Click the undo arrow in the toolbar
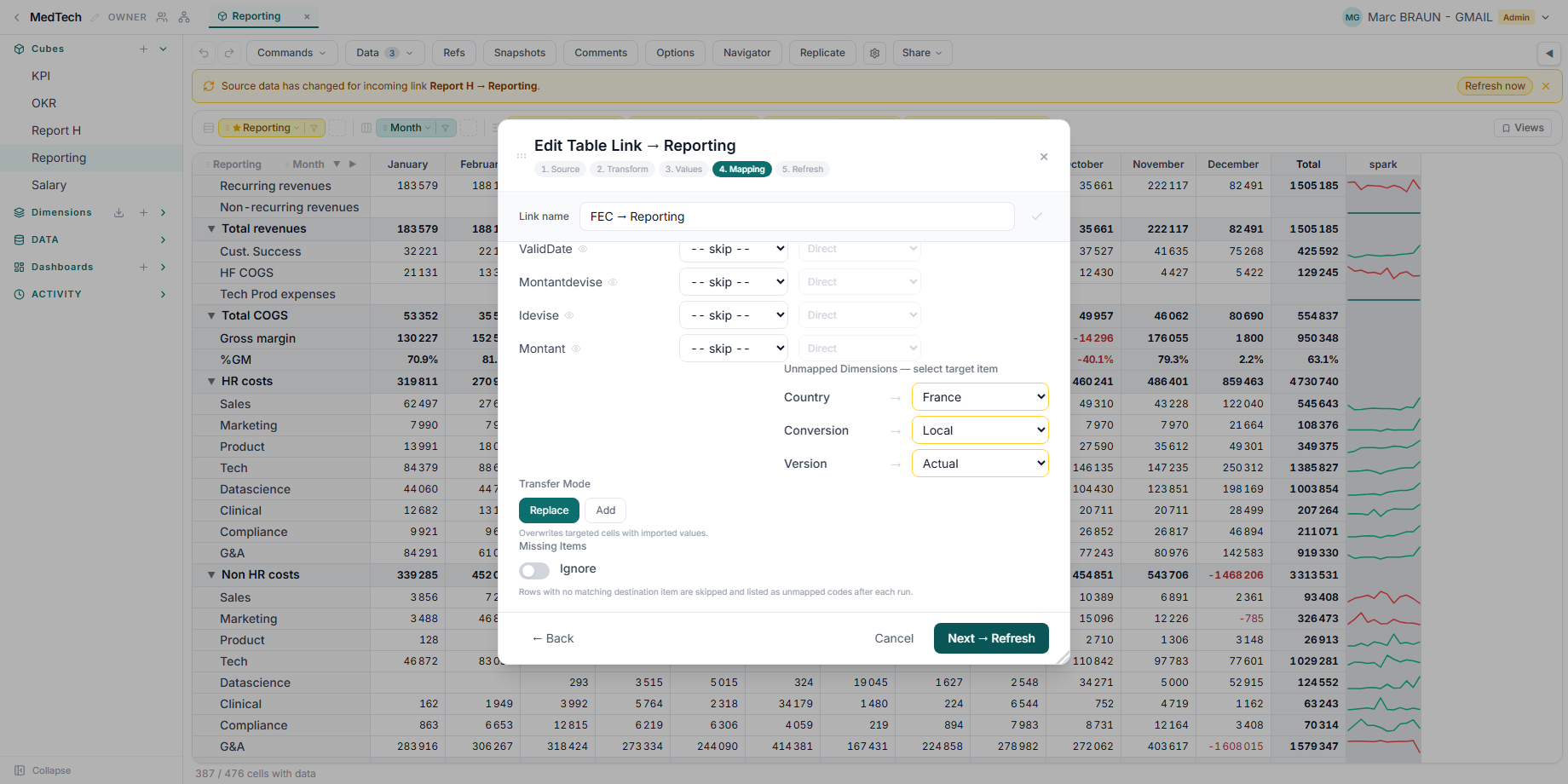Image resolution: width=1568 pixels, height=784 pixels. coord(204,53)
